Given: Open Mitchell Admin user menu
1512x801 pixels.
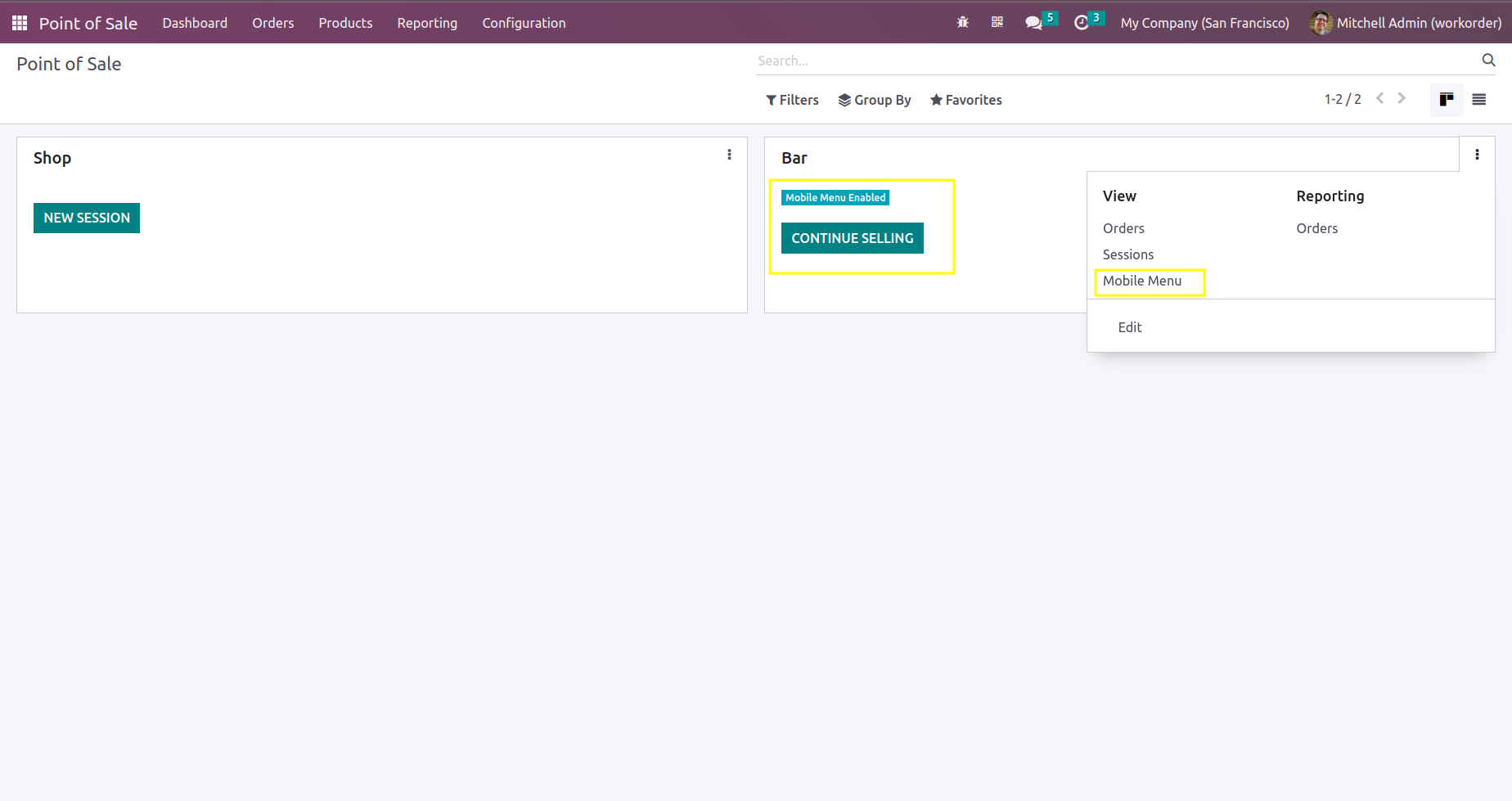Looking at the screenshot, I should pos(1406,23).
